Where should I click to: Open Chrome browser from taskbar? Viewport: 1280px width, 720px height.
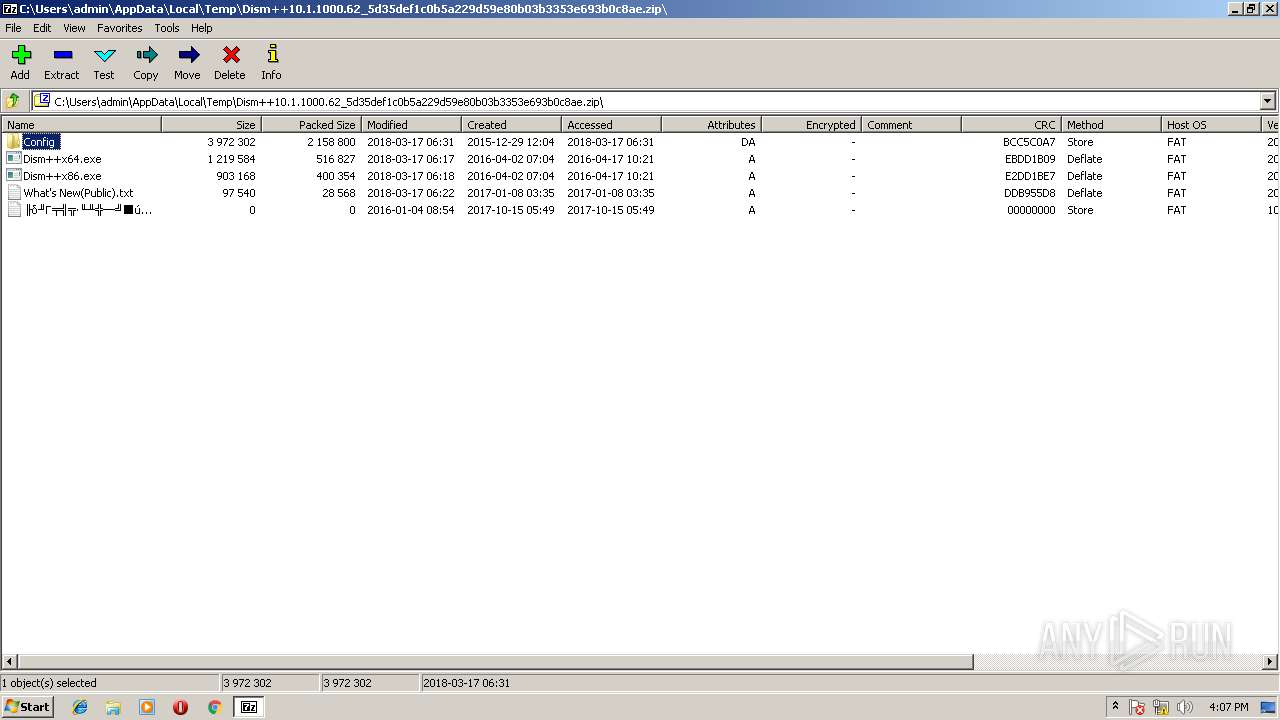(x=214, y=707)
